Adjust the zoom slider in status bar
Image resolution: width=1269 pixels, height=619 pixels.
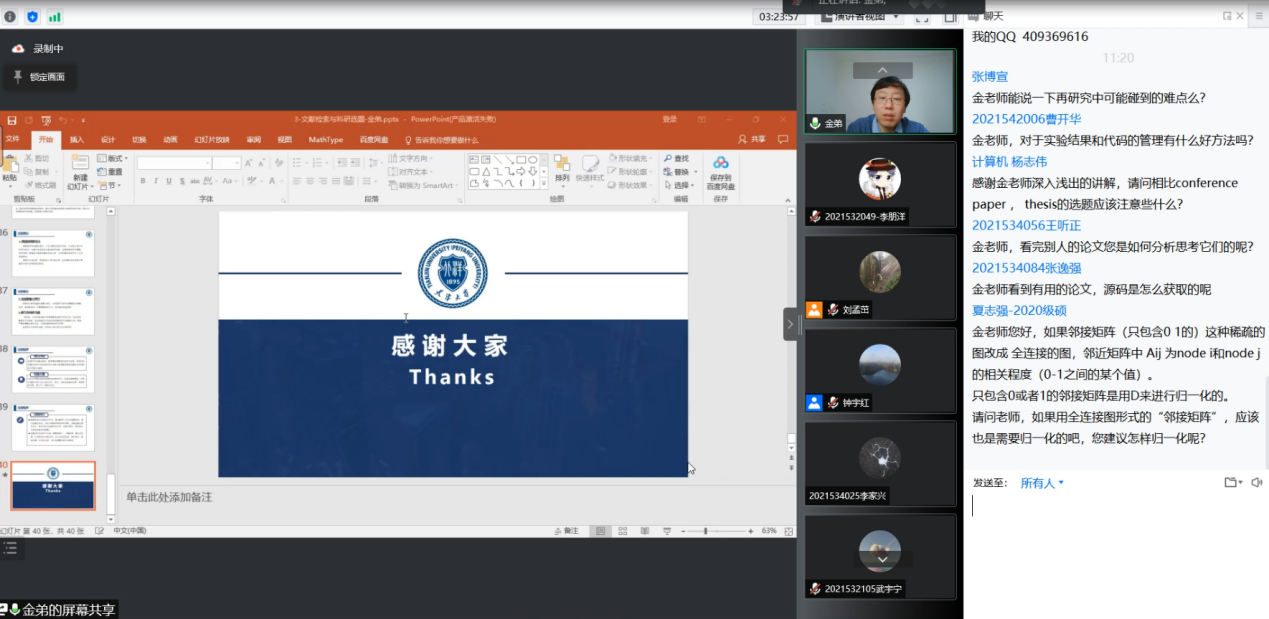click(x=706, y=531)
